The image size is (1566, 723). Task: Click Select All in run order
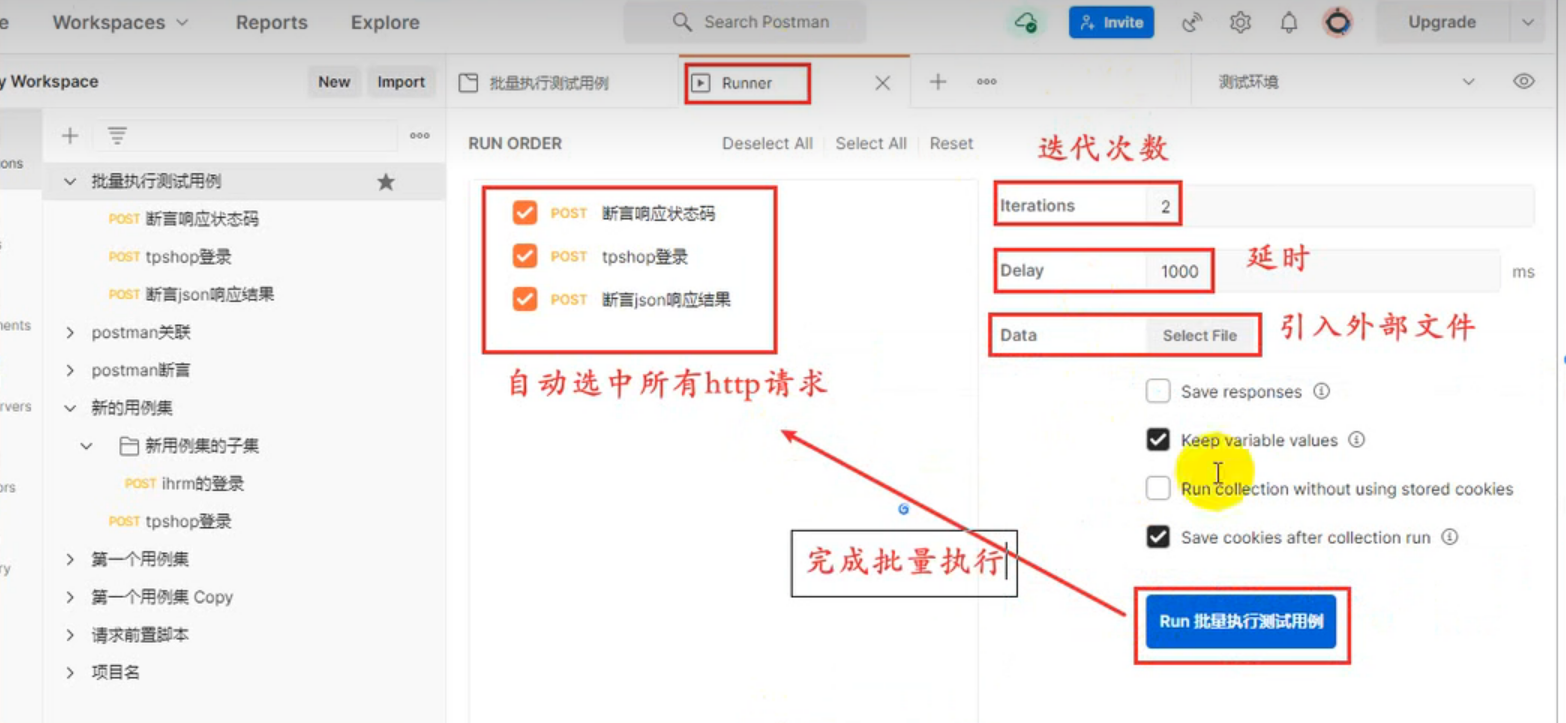tap(871, 143)
